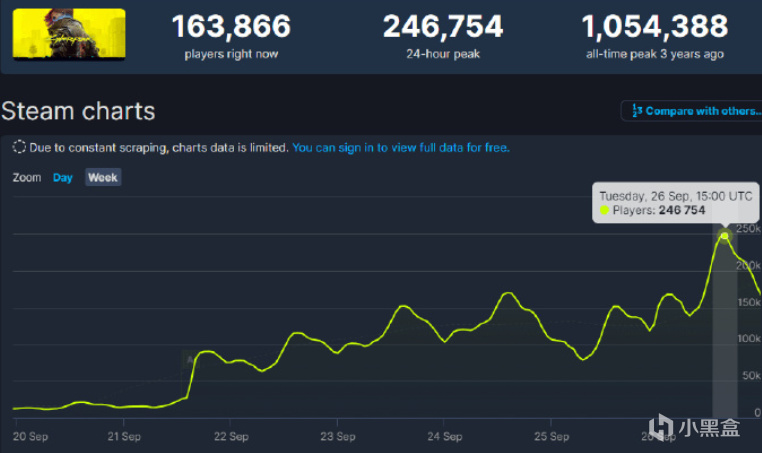Click the 23 Sep axis label
Viewport: 762px width, 453px height.
338,436
